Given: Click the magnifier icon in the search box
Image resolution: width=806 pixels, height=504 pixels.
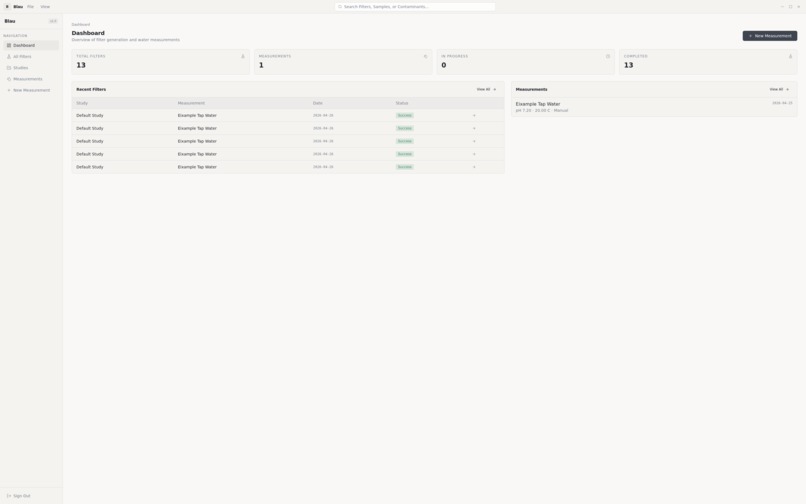Looking at the screenshot, I should (340, 7).
